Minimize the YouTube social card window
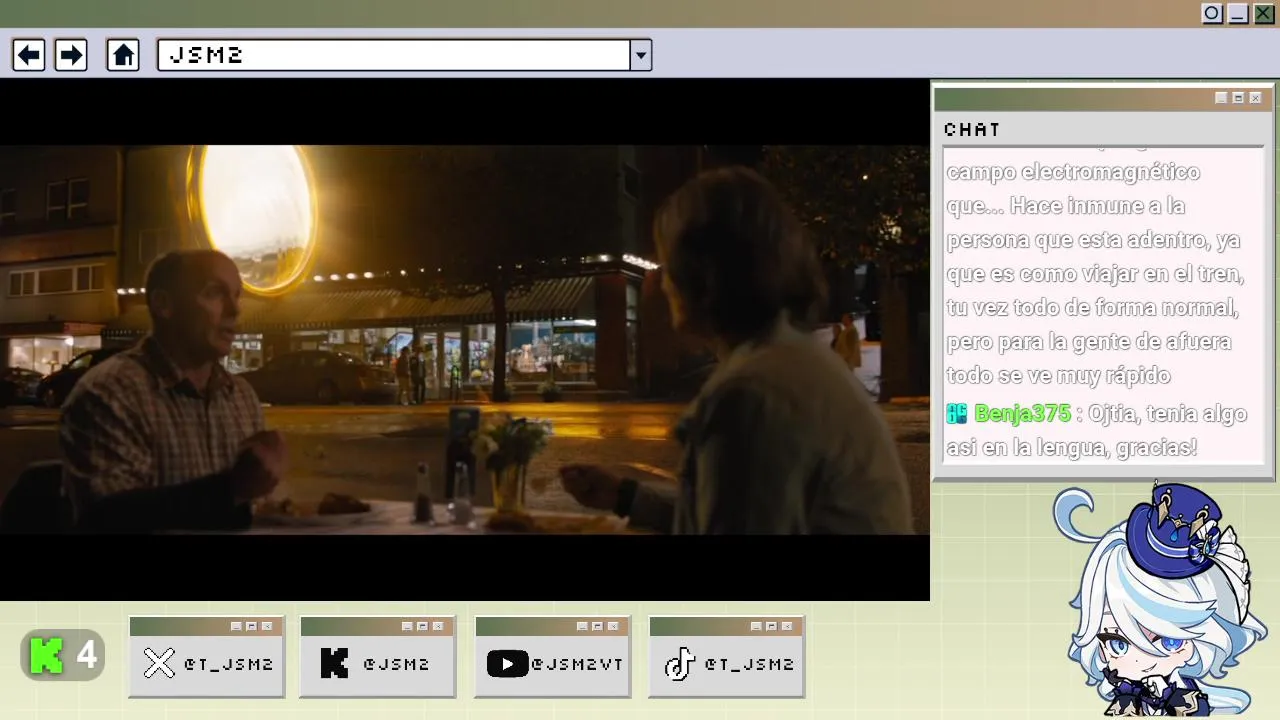Image resolution: width=1280 pixels, height=720 pixels. [581, 626]
